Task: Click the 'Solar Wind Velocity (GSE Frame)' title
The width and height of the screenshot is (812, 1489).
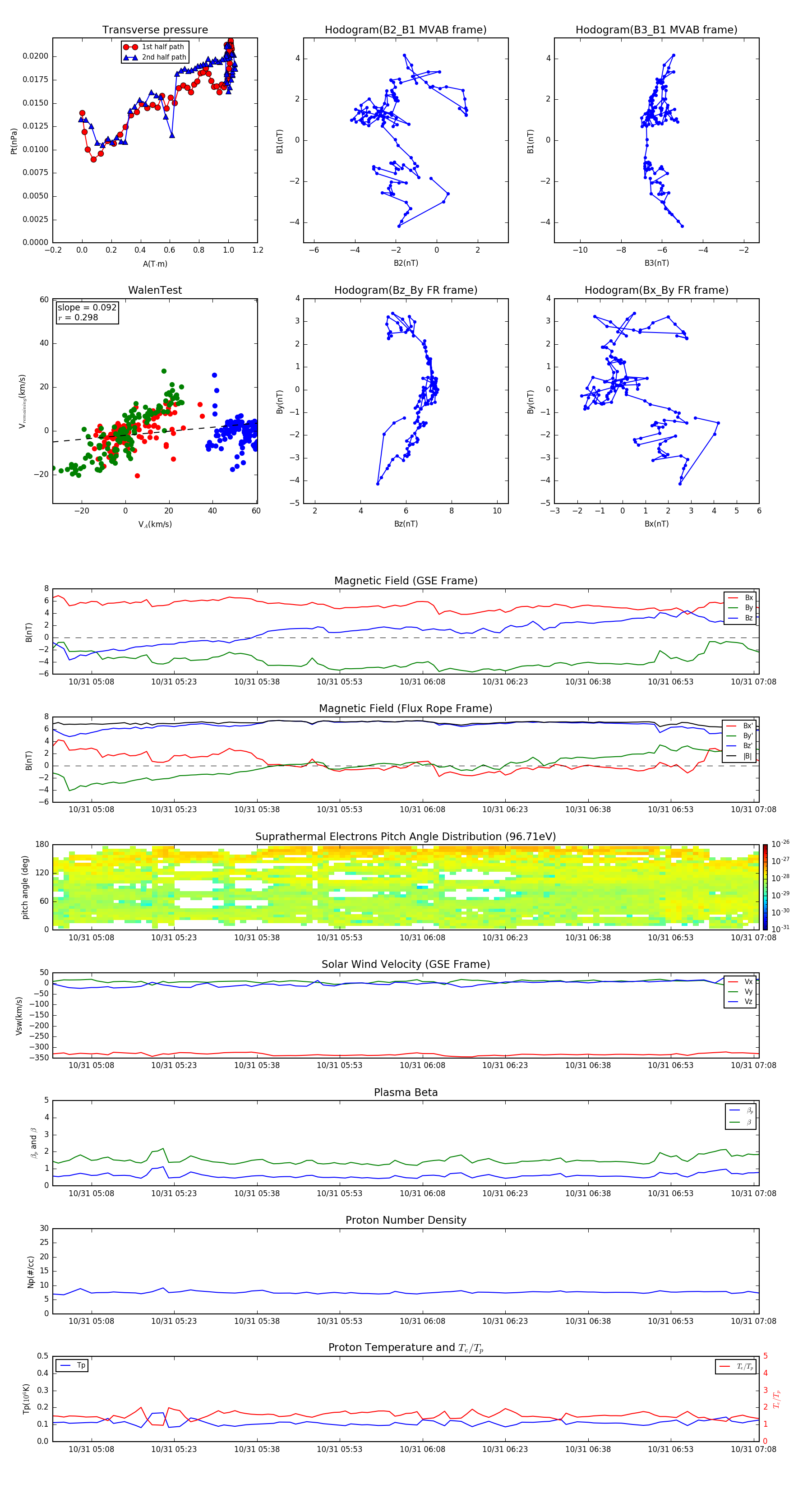Action: (406, 964)
